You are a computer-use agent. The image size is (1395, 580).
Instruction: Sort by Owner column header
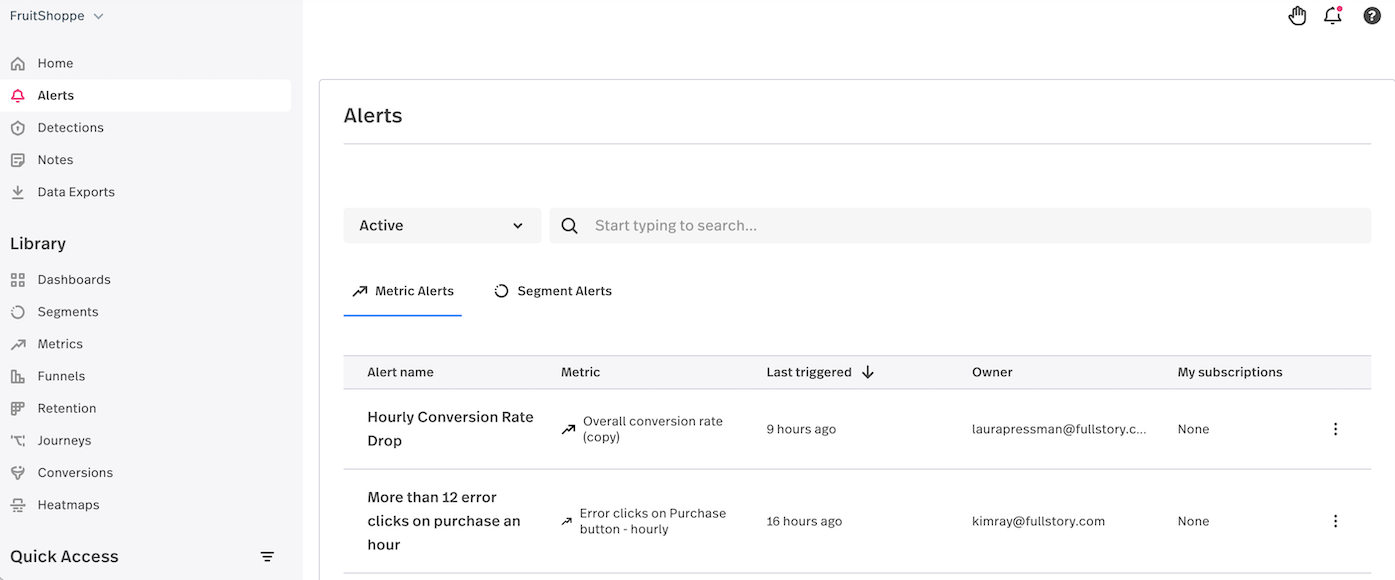pos(992,372)
